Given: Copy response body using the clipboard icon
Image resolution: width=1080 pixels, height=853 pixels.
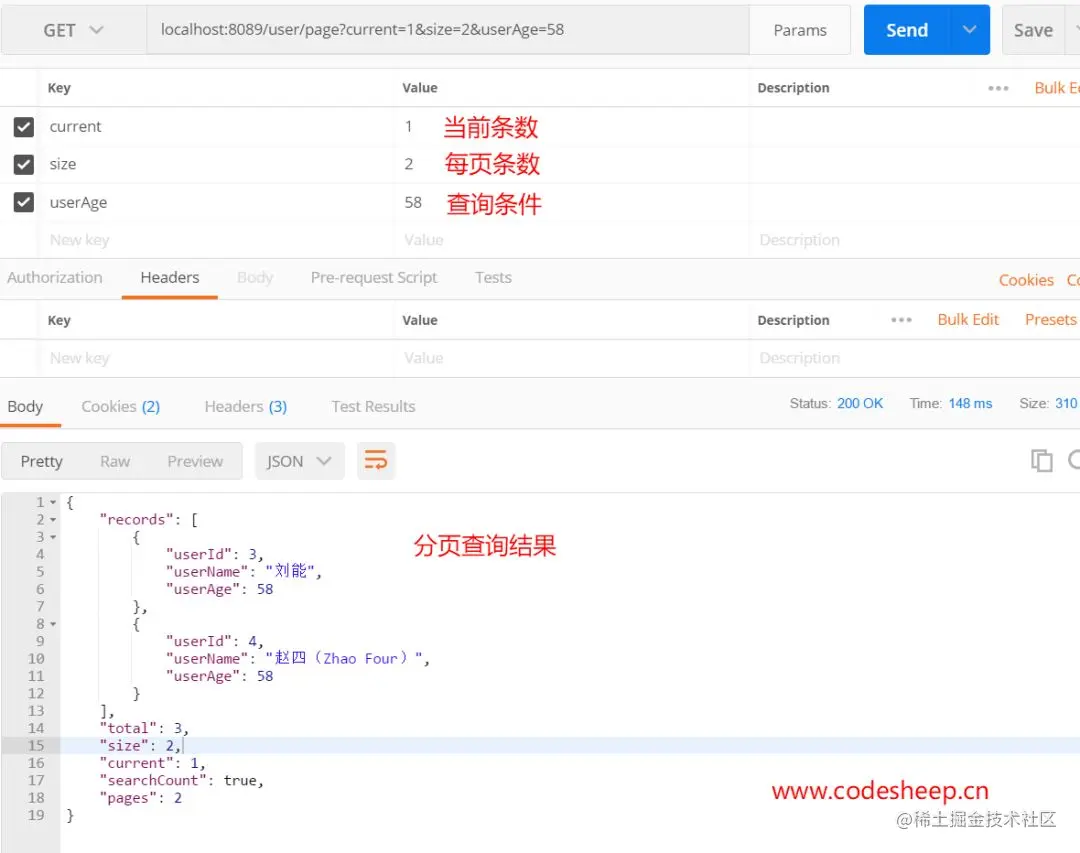Looking at the screenshot, I should tap(1041, 460).
